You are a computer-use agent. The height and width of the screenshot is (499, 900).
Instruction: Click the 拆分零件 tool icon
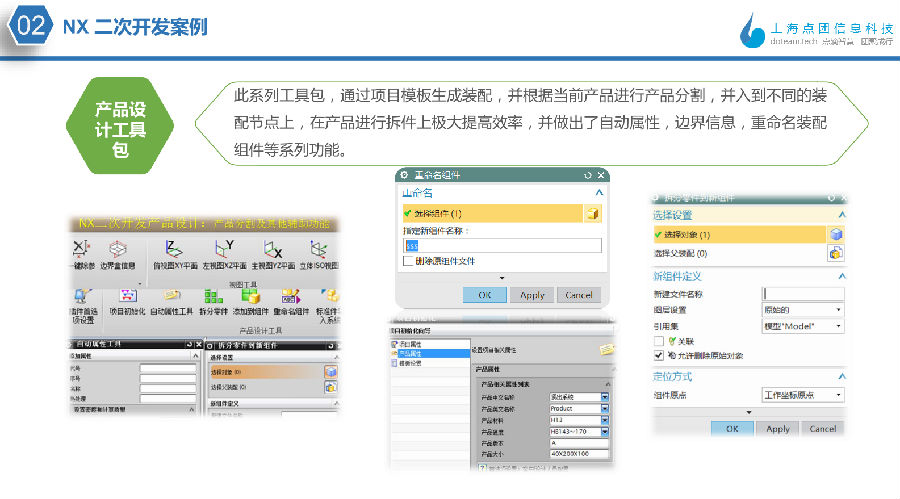pos(213,297)
